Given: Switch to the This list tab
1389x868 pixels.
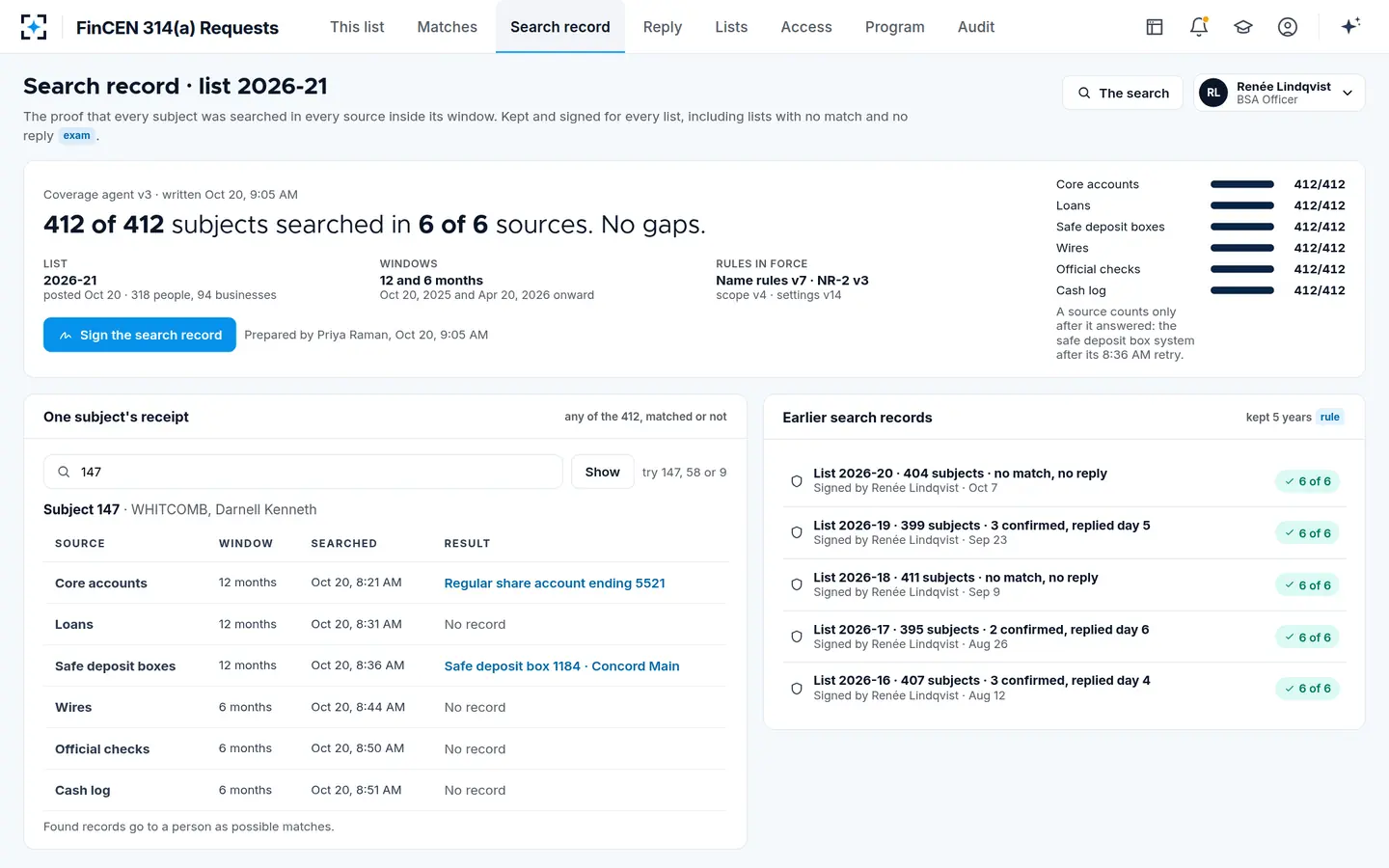Looking at the screenshot, I should 357,27.
